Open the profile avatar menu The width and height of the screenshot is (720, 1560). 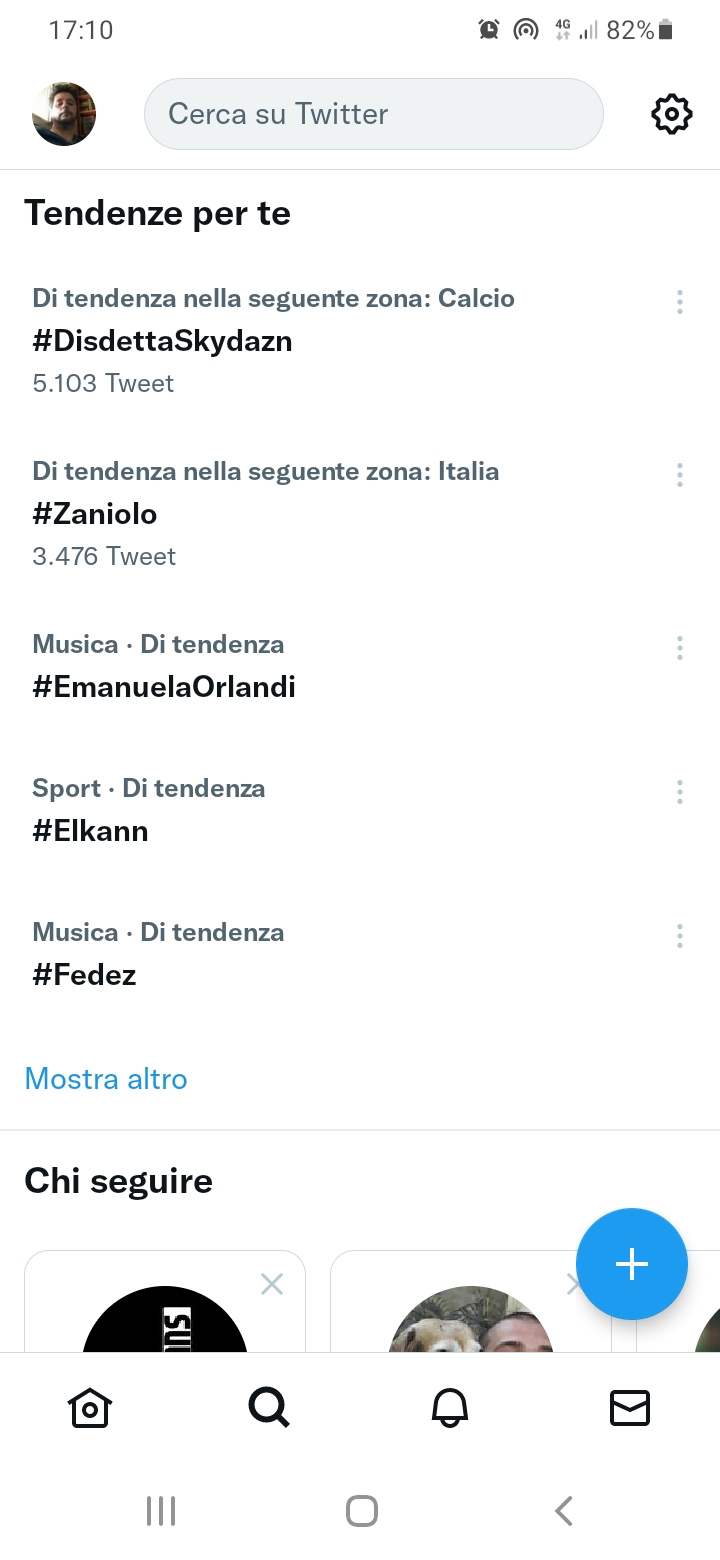tap(64, 114)
